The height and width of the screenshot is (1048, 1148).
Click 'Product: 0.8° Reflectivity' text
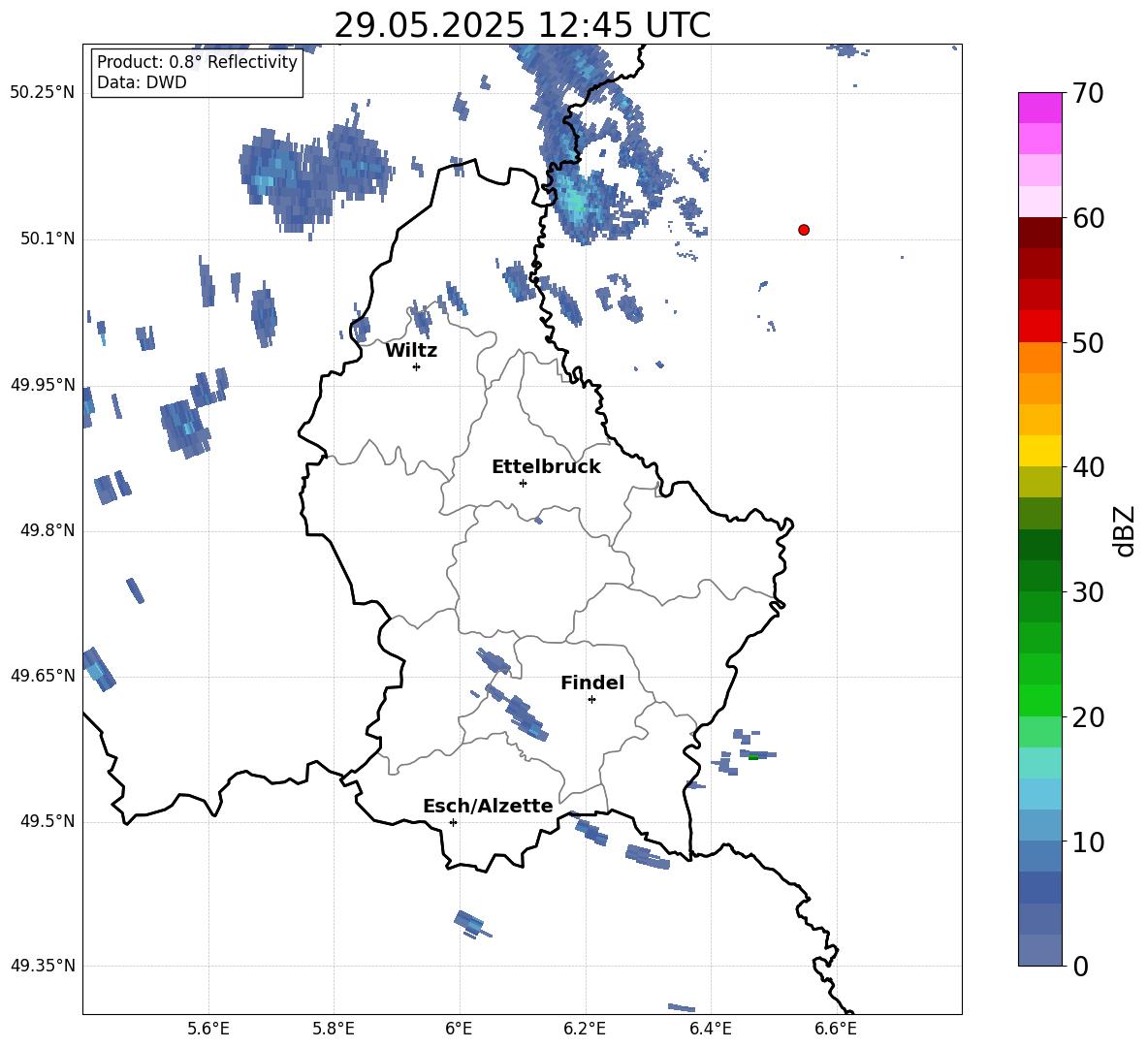(x=197, y=61)
